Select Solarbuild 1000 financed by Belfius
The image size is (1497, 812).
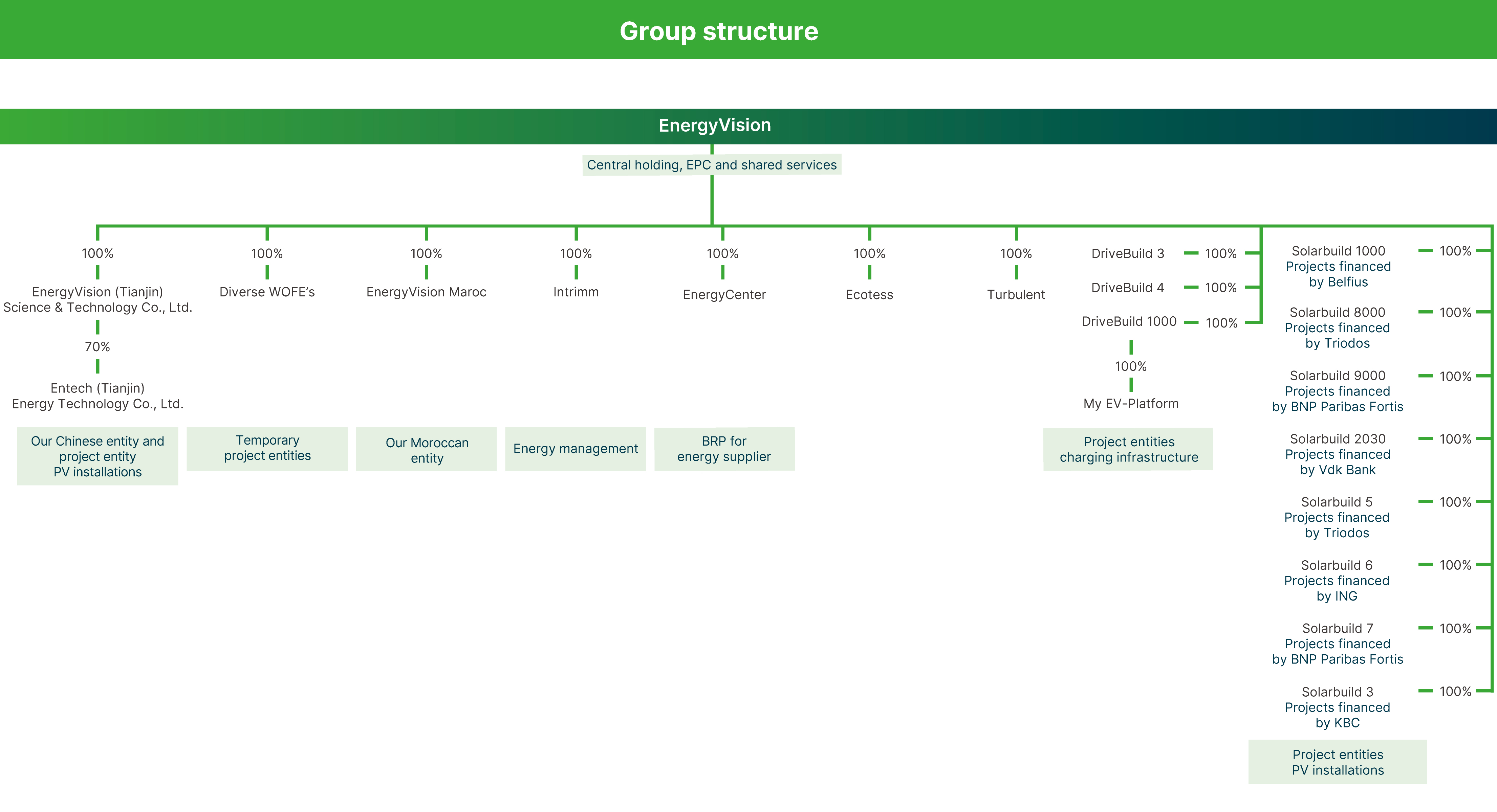(x=1338, y=267)
